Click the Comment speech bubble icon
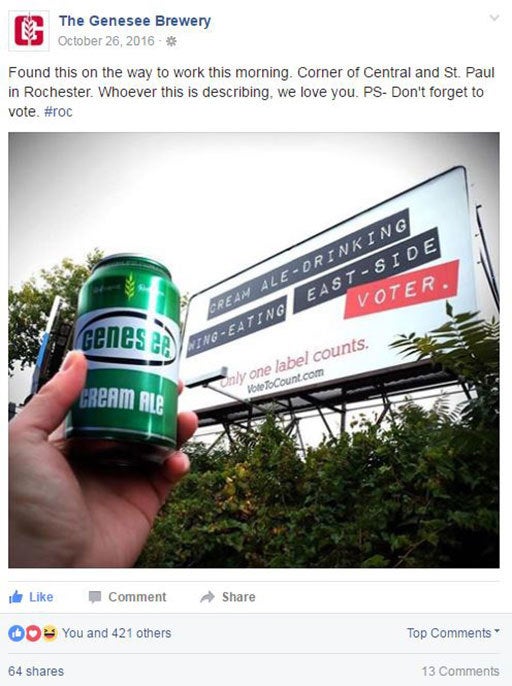 (95, 597)
